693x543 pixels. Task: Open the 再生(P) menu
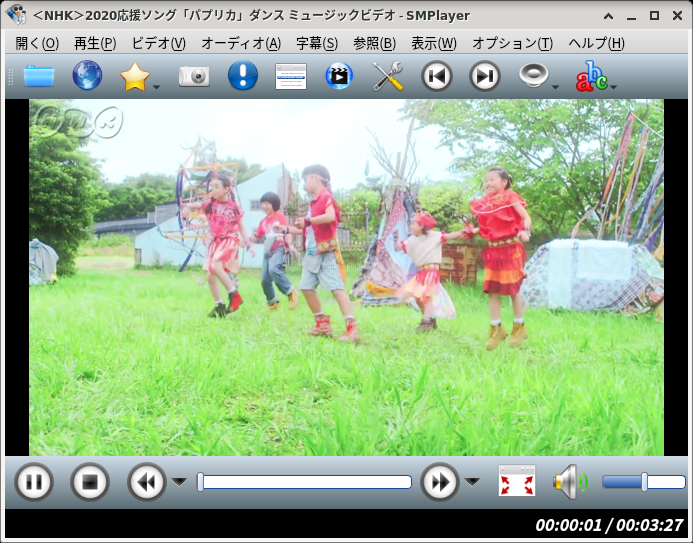[95, 43]
